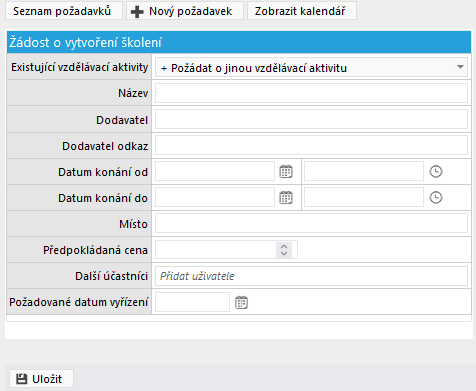Open time picker for Datum konání od

436,172
